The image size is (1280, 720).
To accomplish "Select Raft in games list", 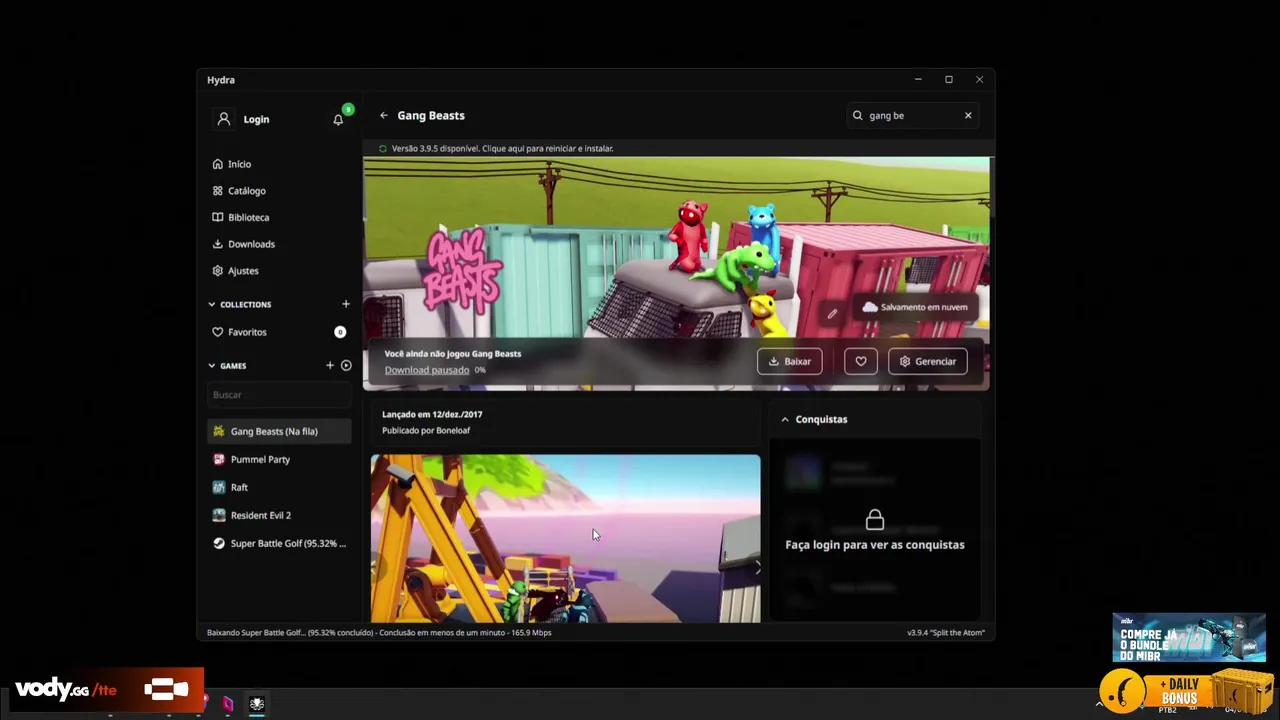I will tap(279, 487).
